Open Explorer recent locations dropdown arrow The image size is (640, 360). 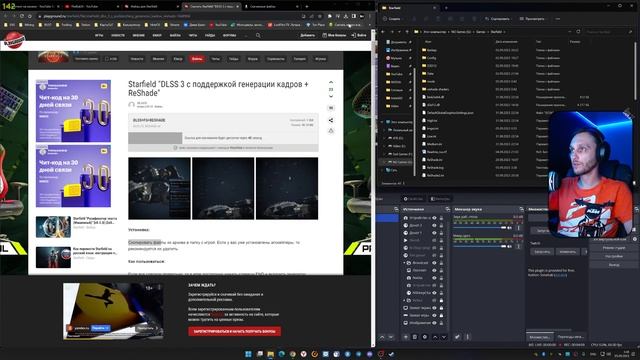pos(399,31)
